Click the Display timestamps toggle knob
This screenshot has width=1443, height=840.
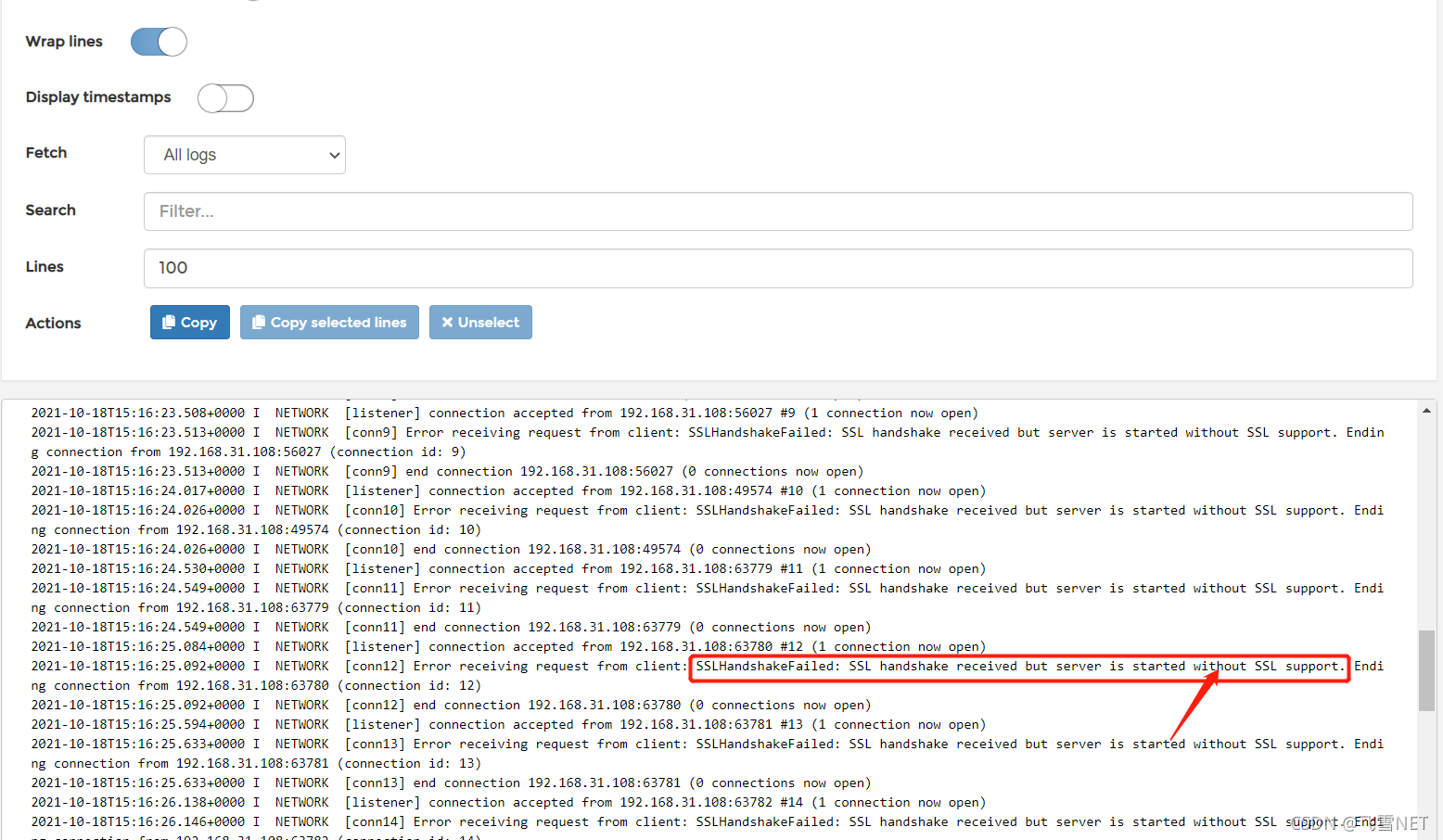[x=214, y=97]
